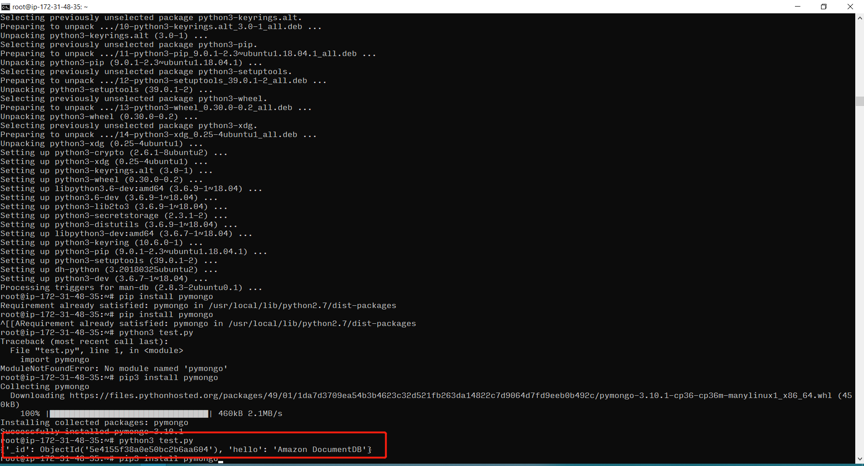Image resolution: width=864 pixels, height=466 pixels.
Task: Minimize the terminal window
Action: (797, 6)
